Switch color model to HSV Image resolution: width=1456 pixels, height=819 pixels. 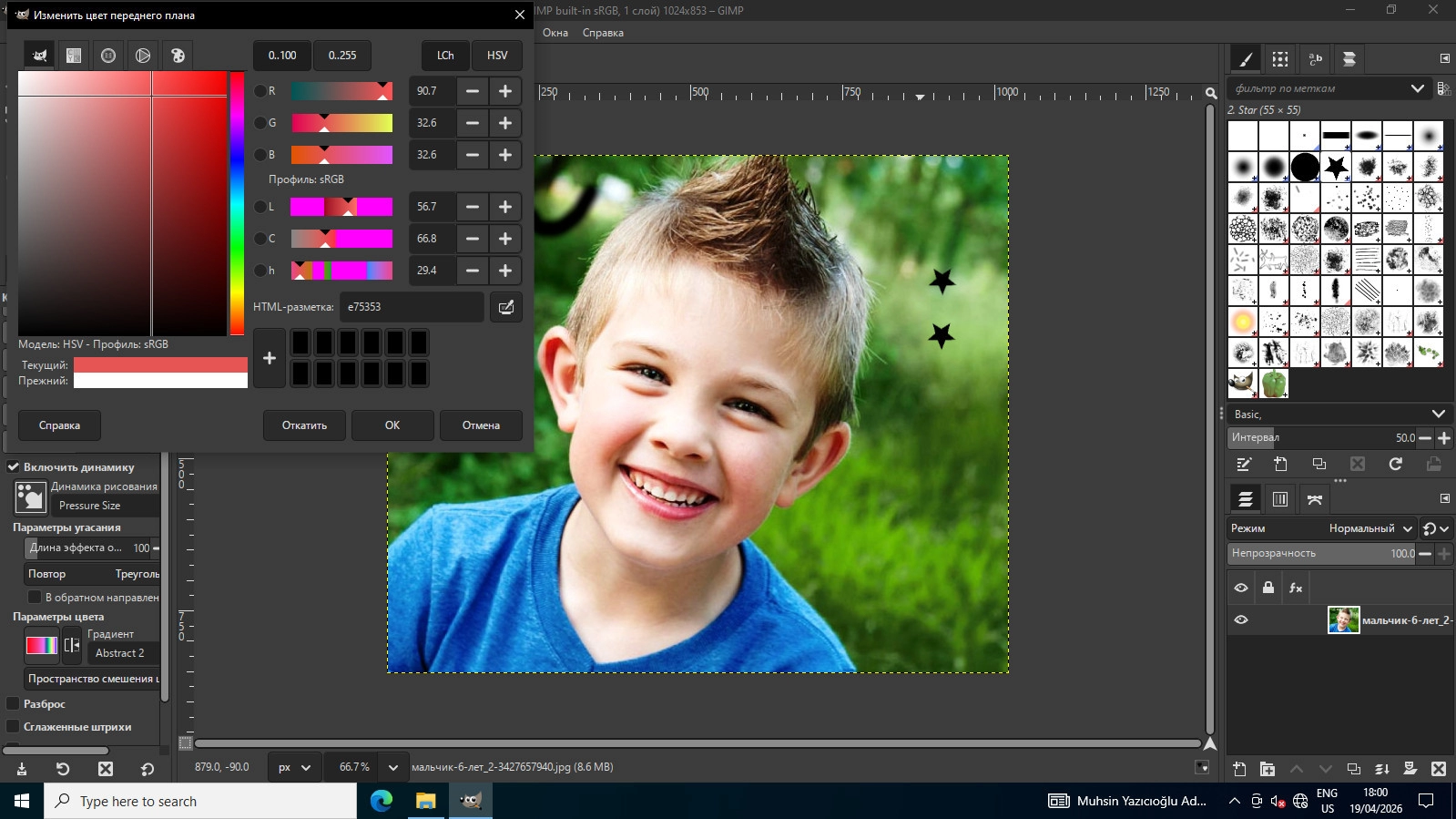click(x=497, y=56)
